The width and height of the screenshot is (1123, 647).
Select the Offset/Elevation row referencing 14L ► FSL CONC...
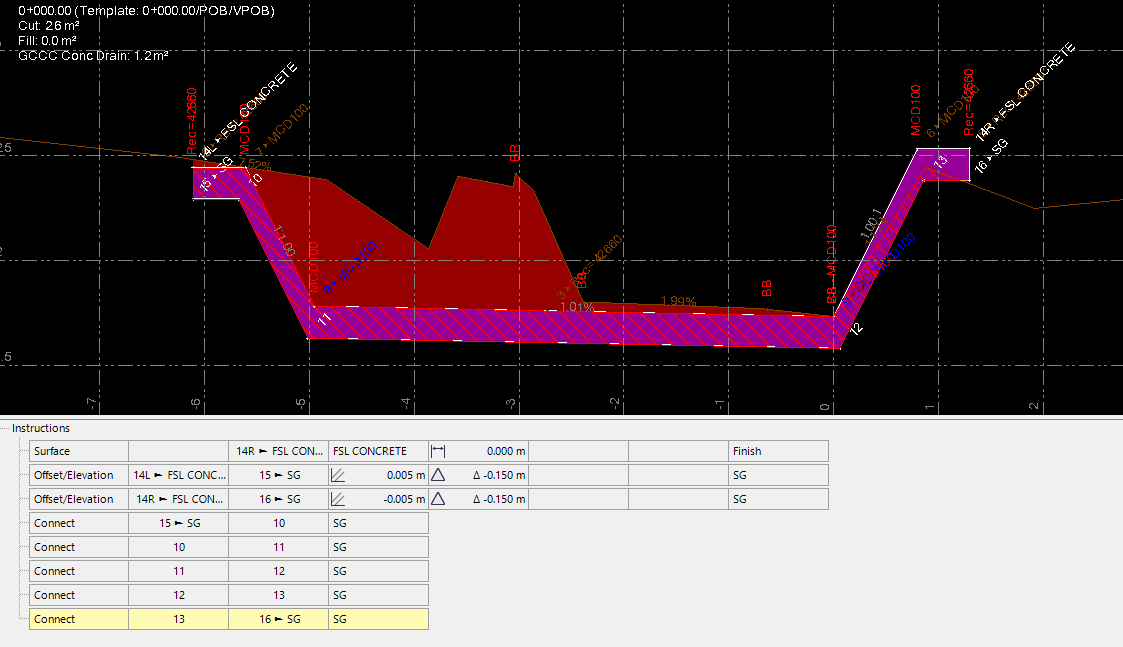tap(79, 475)
